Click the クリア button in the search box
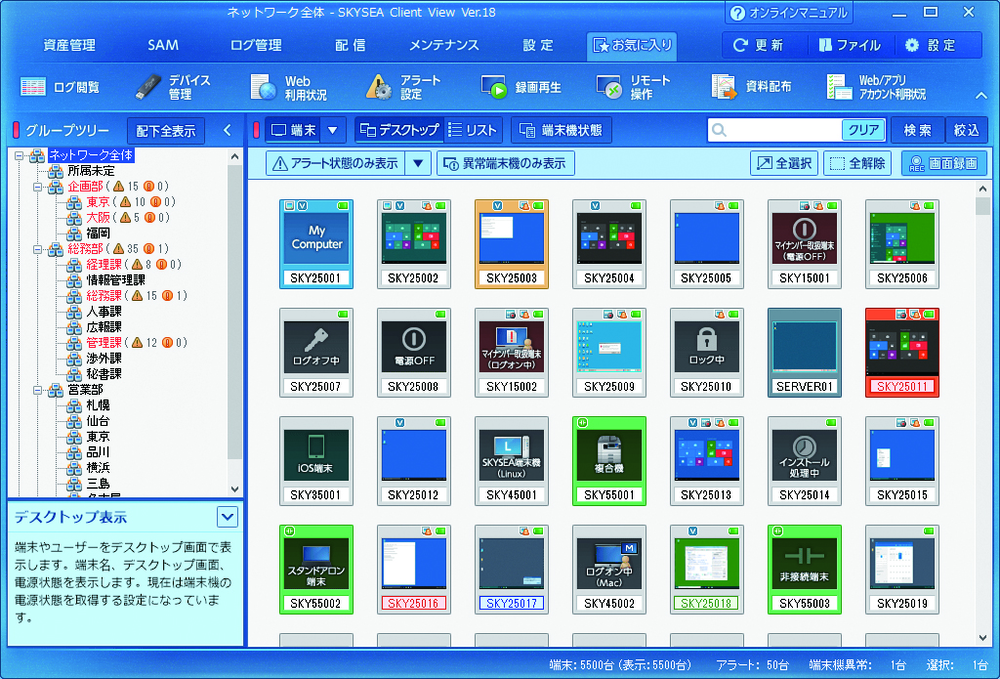This screenshot has width=1000, height=679. pyautogui.click(x=863, y=130)
